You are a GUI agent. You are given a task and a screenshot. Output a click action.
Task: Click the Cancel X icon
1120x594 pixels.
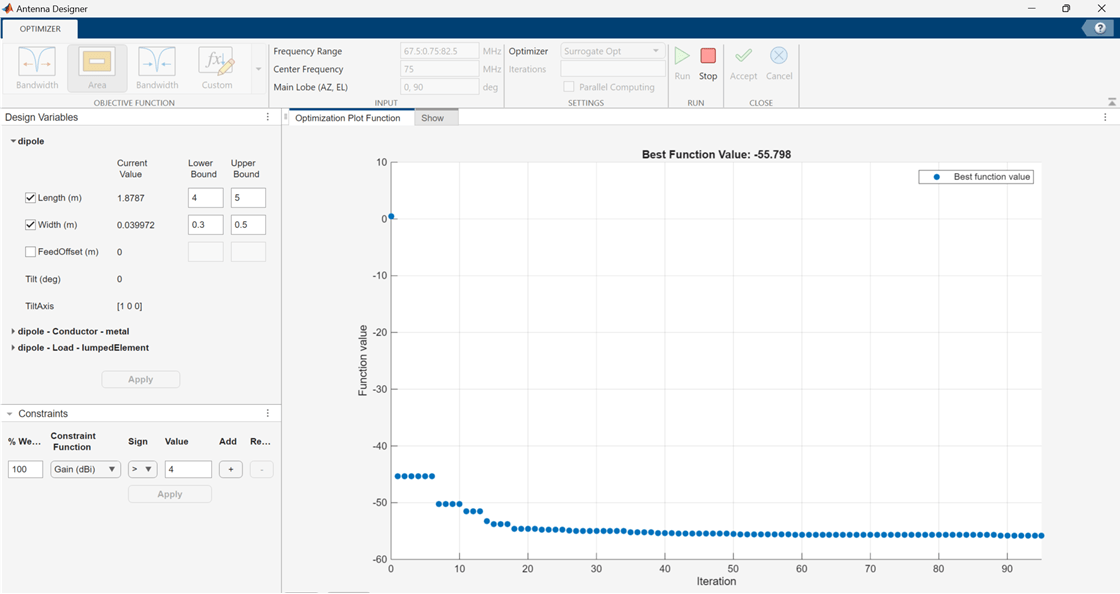(779, 58)
